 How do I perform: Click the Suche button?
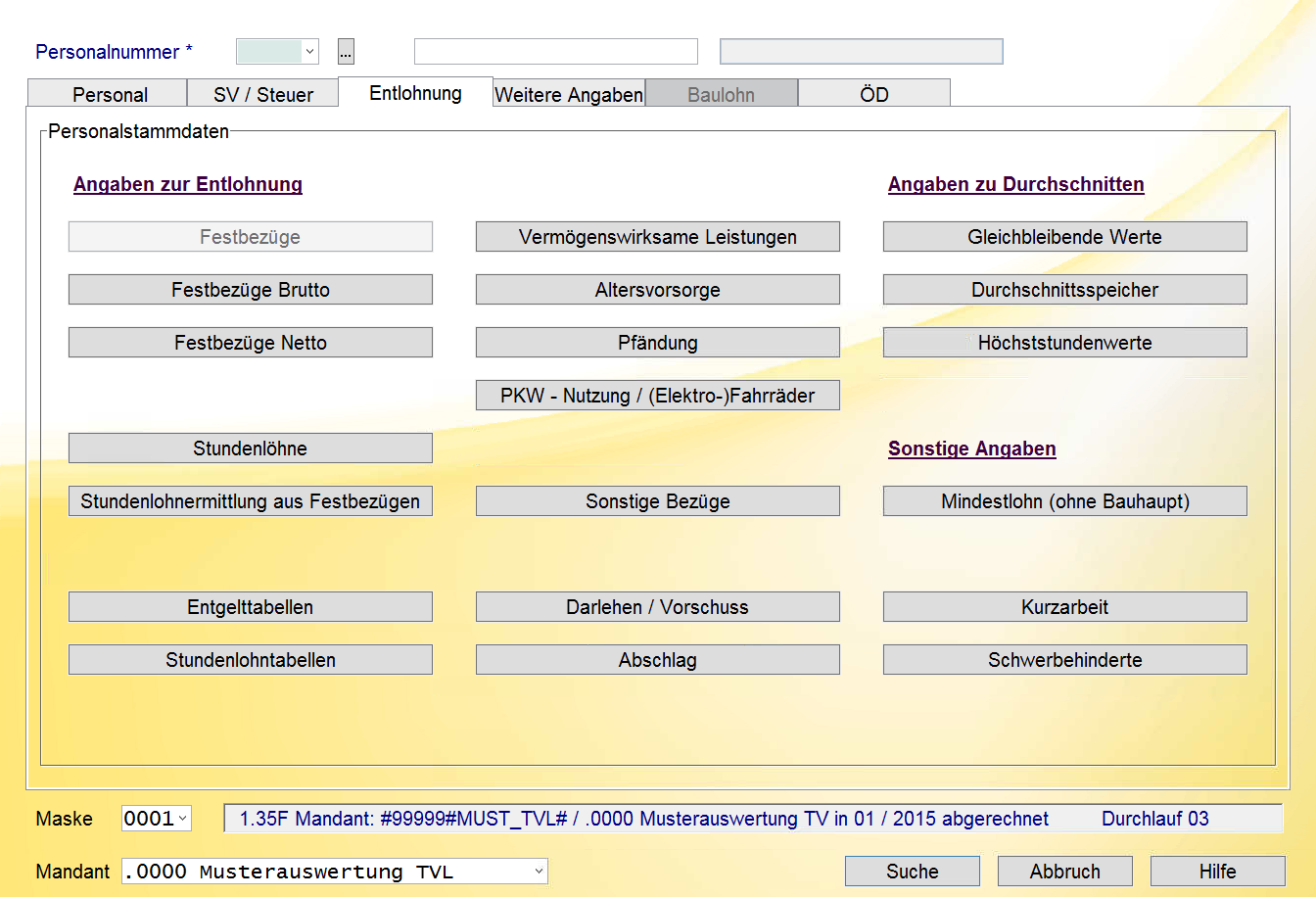click(x=913, y=871)
